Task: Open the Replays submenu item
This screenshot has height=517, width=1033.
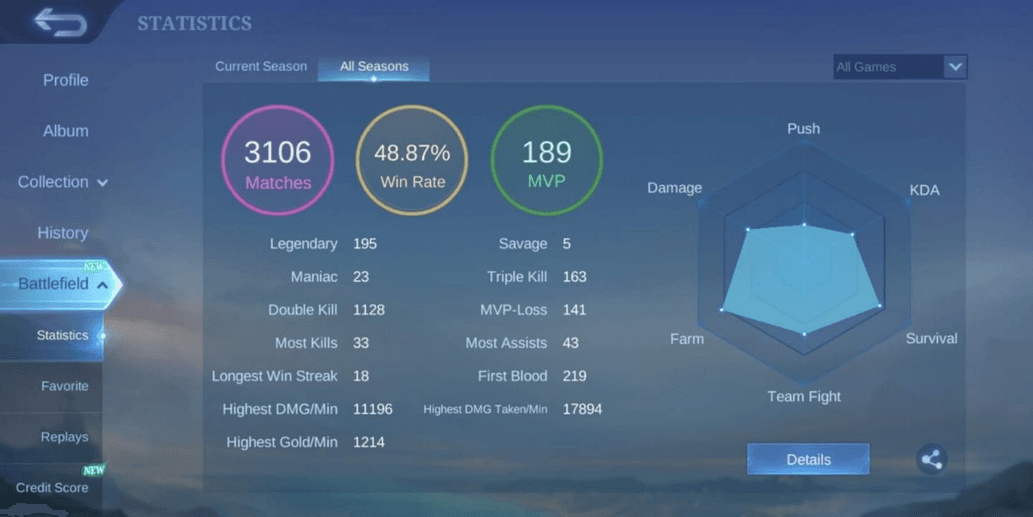Action: click(x=65, y=437)
